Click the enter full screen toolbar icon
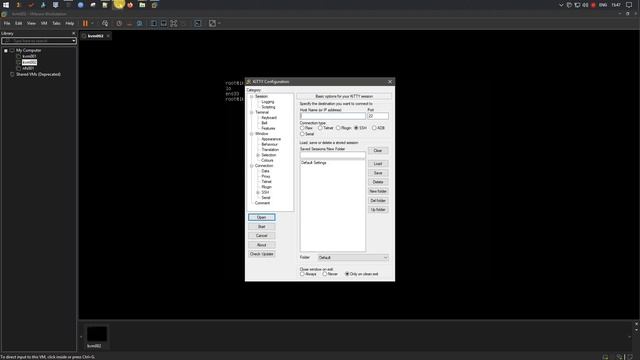This screenshot has width=640, height=360. tap(174, 24)
